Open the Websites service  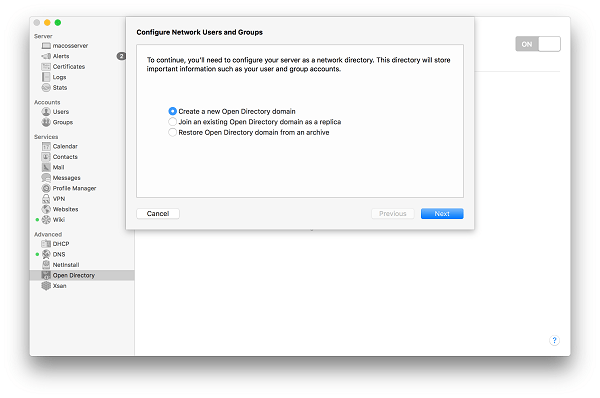point(65,209)
